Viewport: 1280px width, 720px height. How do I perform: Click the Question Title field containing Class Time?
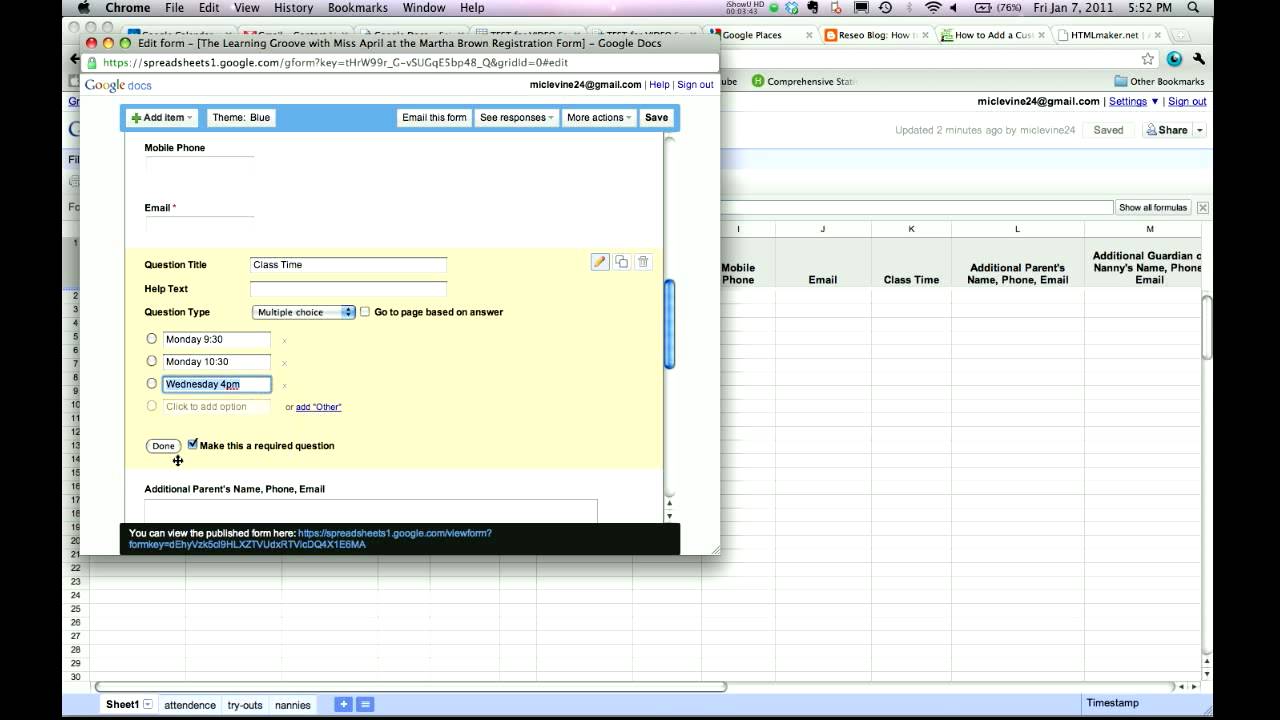coord(348,265)
